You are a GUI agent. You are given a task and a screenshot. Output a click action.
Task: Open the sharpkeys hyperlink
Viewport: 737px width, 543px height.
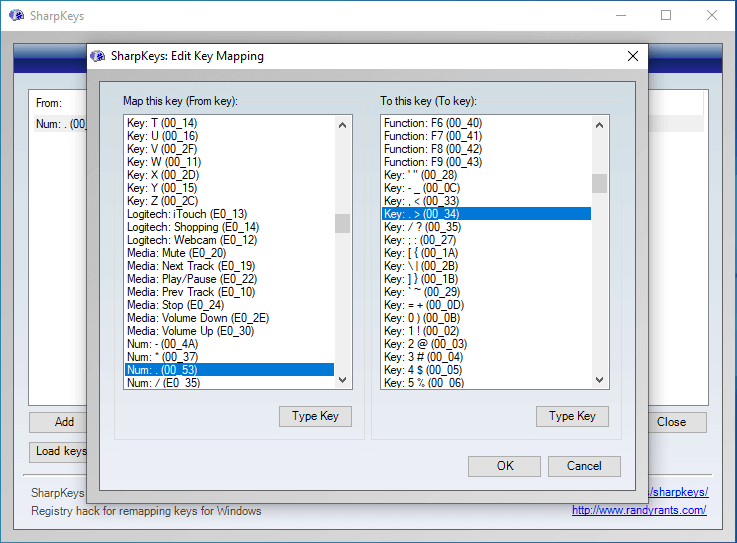point(678,492)
